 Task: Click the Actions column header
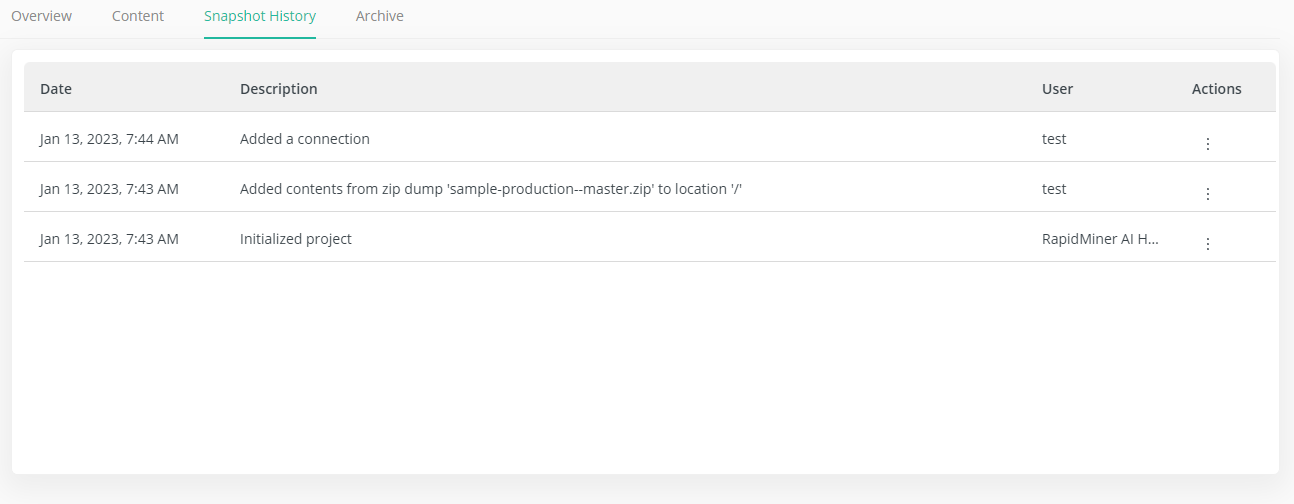pyautogui.click(x=1216, y=89)
